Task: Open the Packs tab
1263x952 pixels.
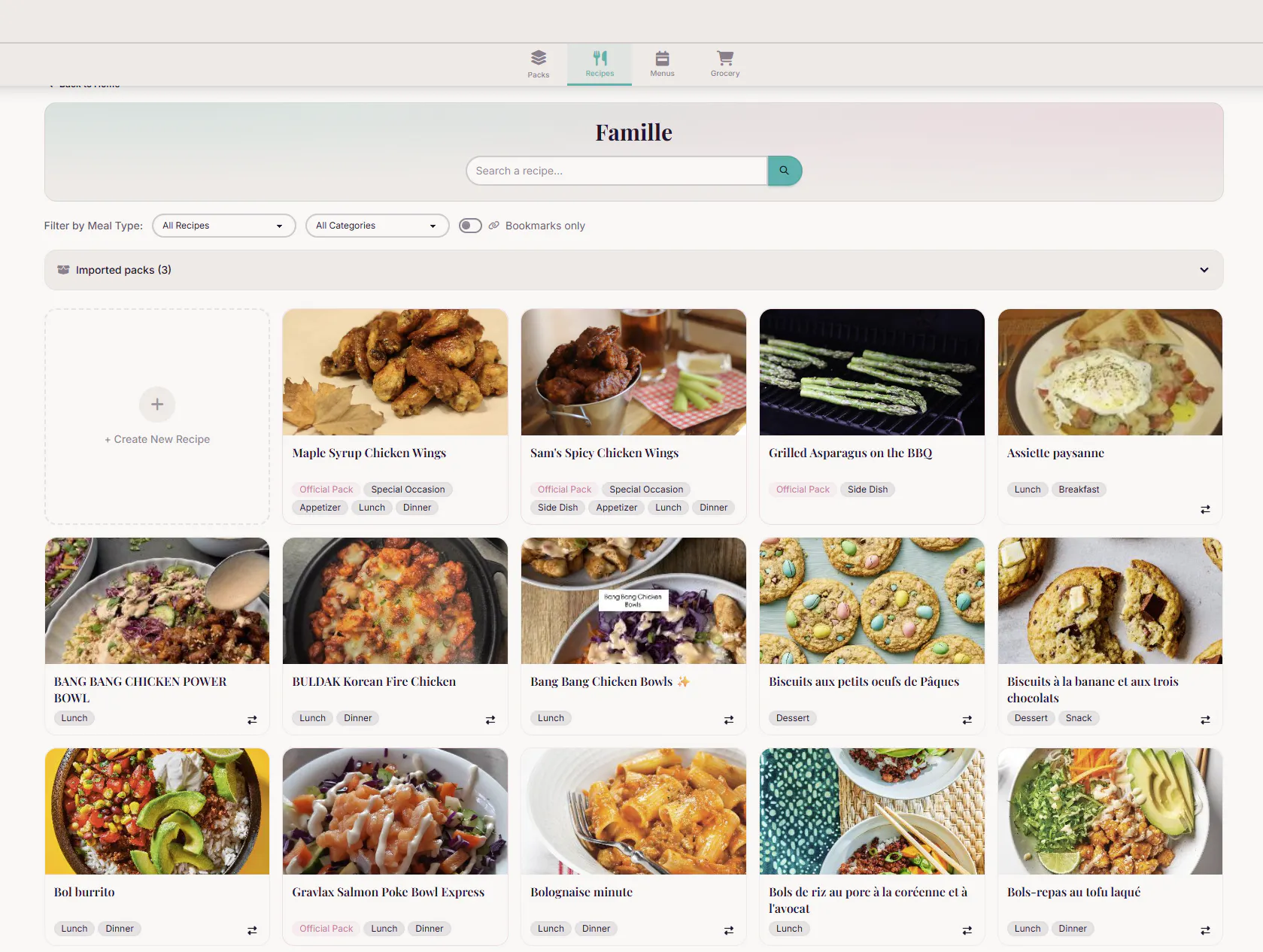Action: pyautogui.click(x=539, y=65)
